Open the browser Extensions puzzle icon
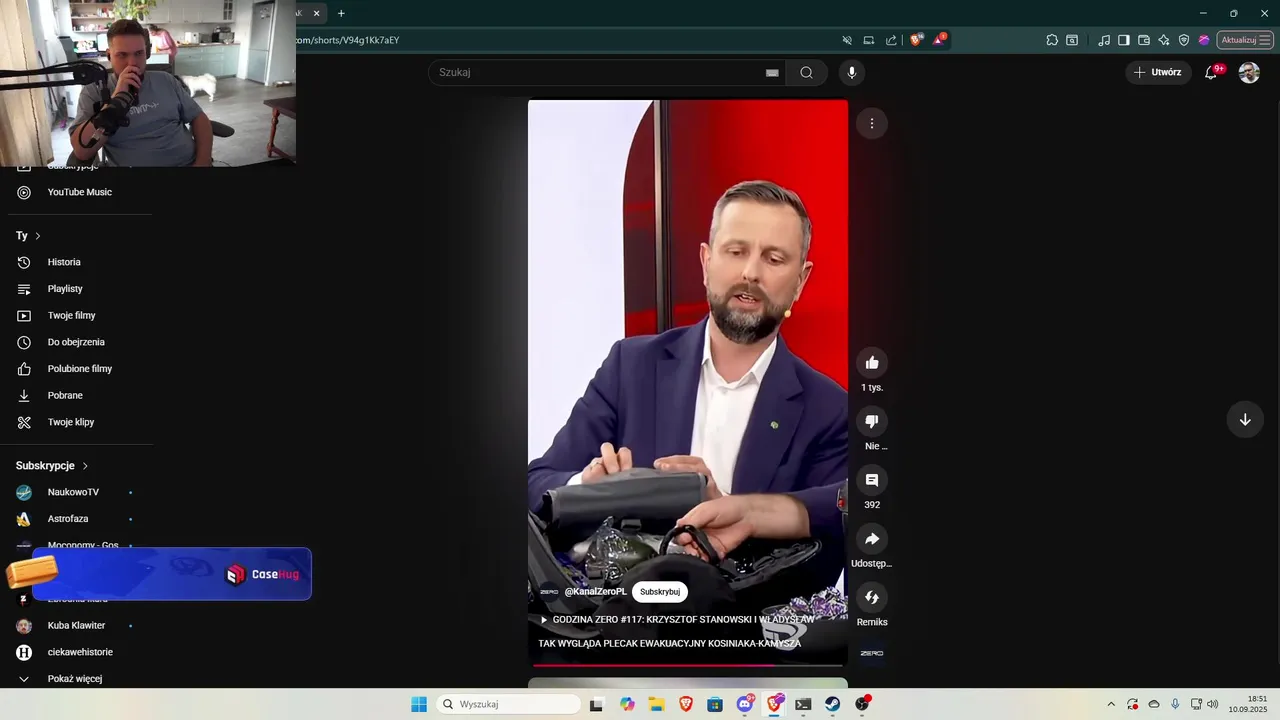 click(1052, 40)
